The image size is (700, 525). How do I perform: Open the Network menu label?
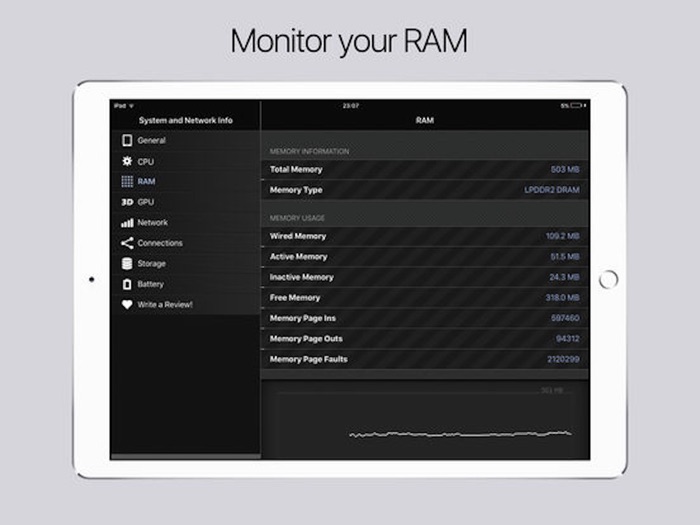(x=153, y=222)
